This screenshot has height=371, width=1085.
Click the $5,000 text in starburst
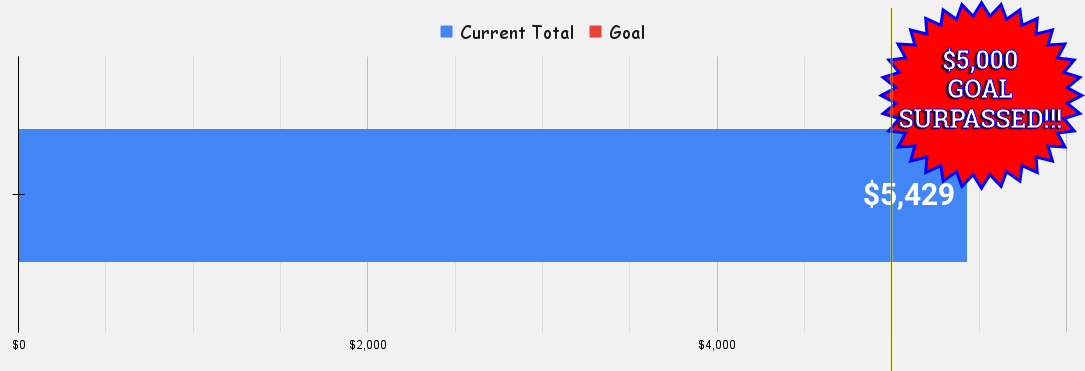[980, 60]
